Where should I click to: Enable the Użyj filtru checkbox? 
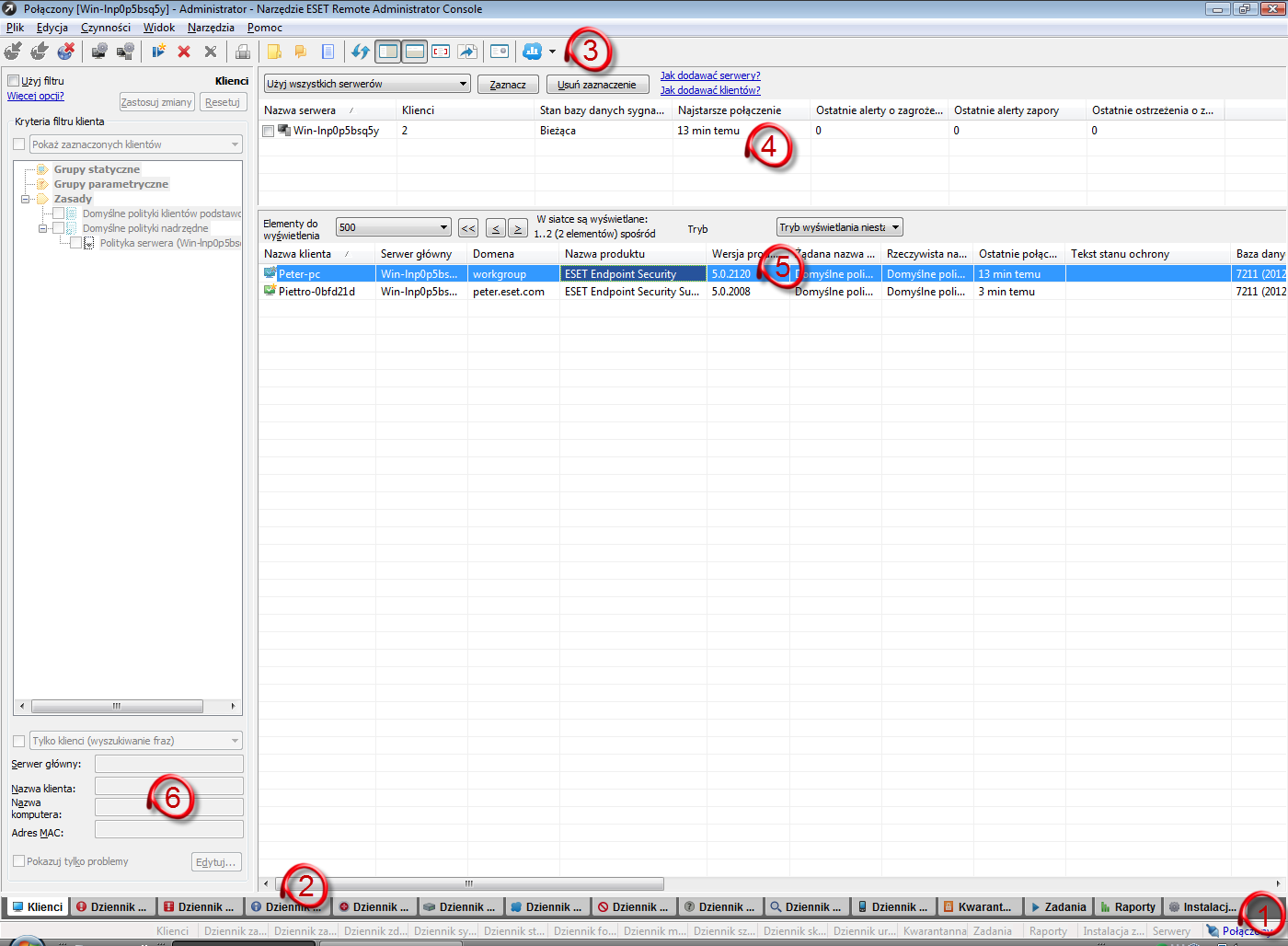click(14, 81)
